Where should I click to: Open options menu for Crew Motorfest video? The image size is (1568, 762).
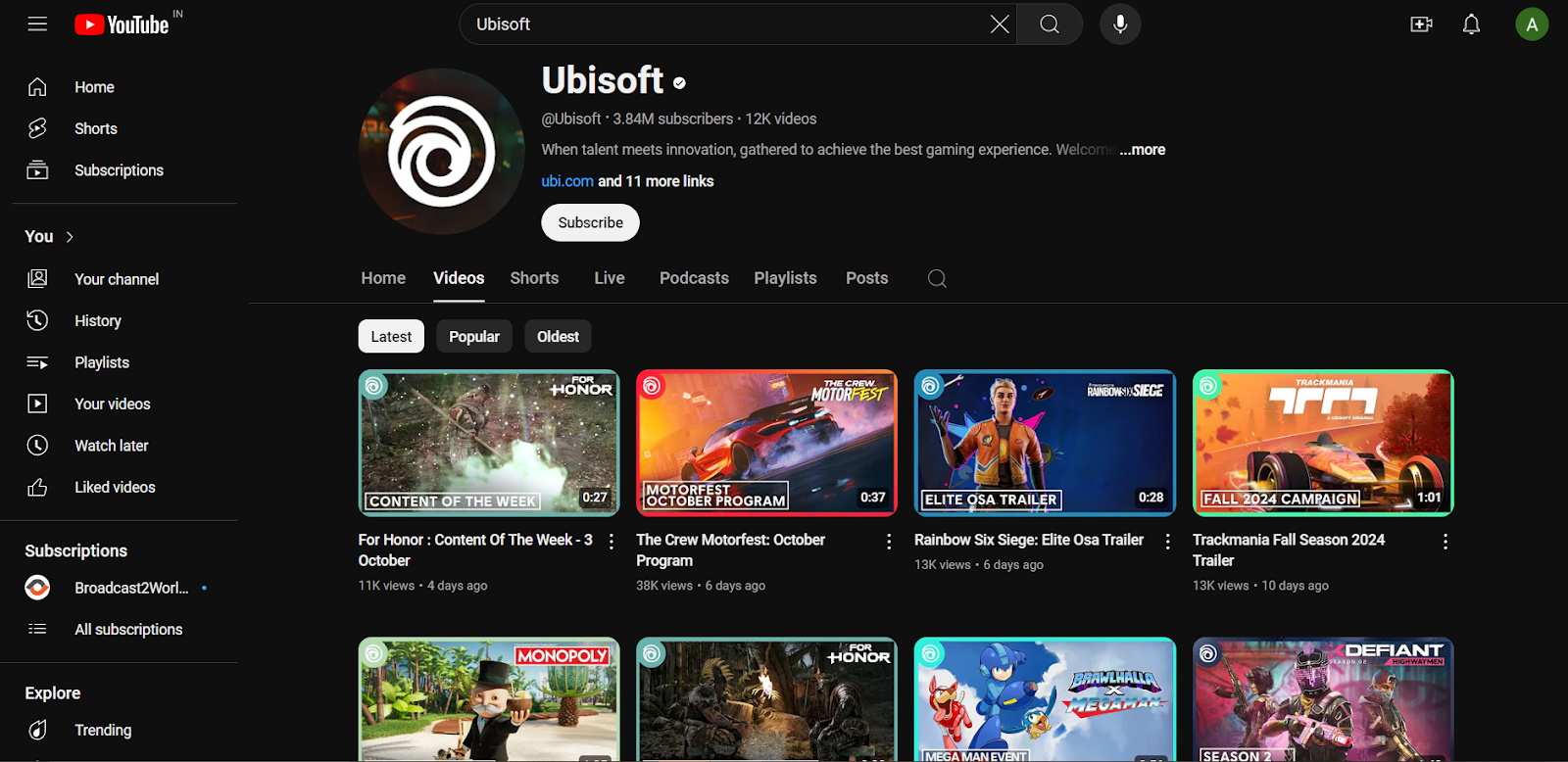pos(889,542)
